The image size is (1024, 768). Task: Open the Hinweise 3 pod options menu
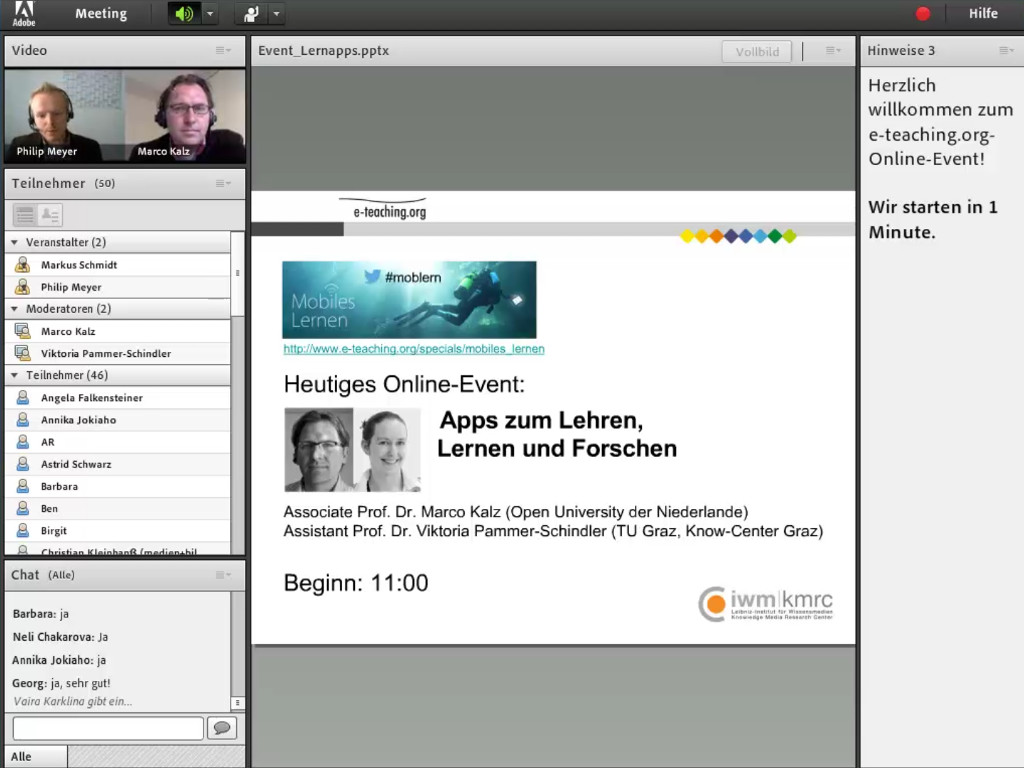click(1006, 50)
